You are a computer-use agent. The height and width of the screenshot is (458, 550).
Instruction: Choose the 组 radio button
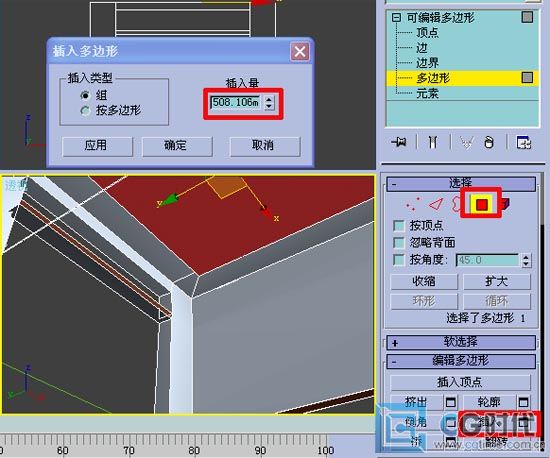tap(85, 95)
